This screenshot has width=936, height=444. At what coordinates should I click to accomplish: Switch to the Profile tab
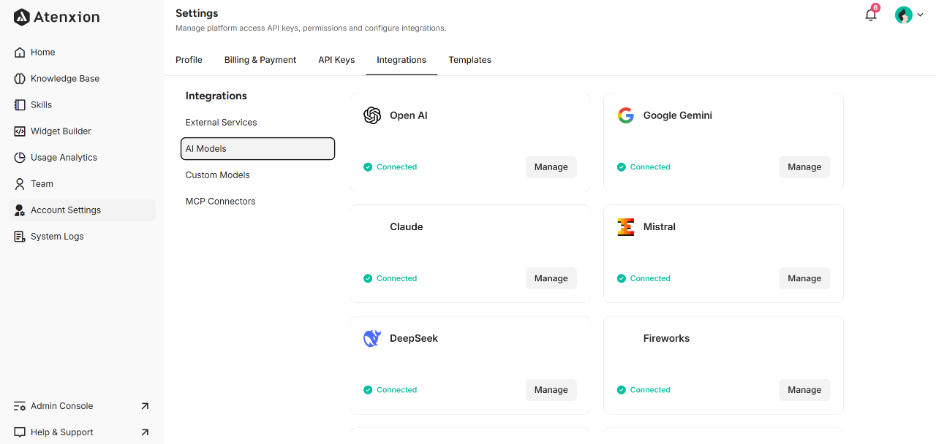(x=189, y=60)
